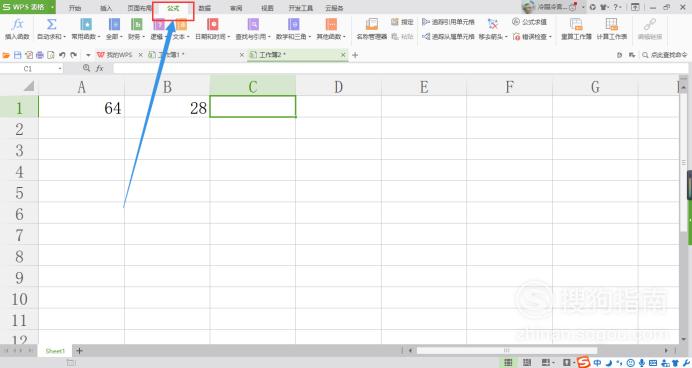The image size is (692, 368).
Task: Click the Undo arrow icon
Action: (x=62, y=55)
